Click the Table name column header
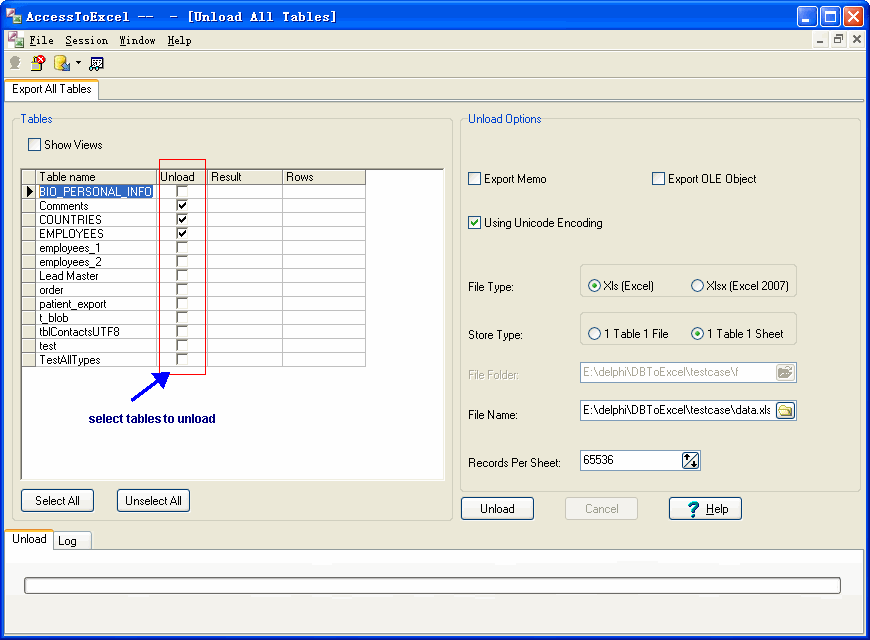Screen dimensions: 870x640 point(96,177)
